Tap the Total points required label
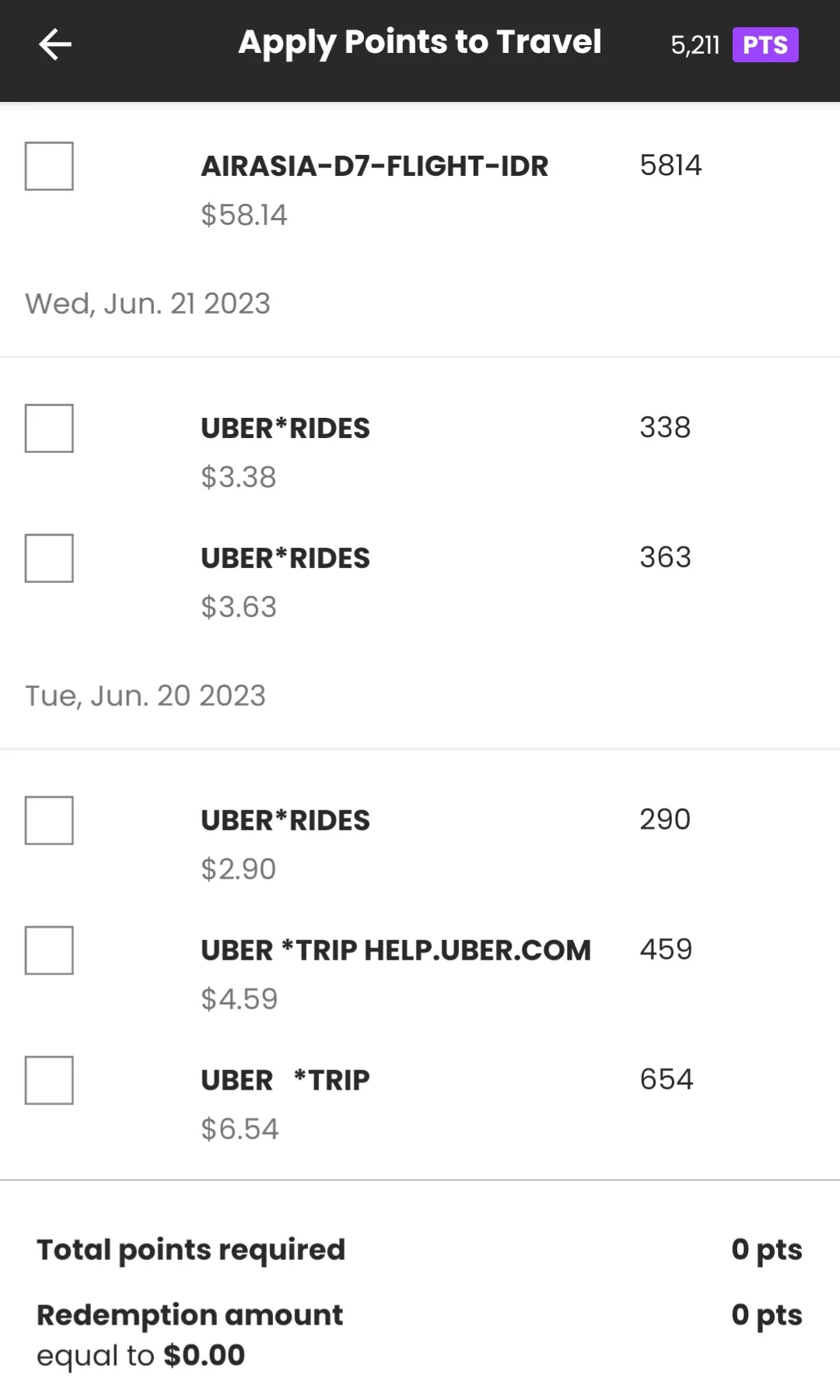Viewport: 840px width, 1400px height. pos(191,1250)
